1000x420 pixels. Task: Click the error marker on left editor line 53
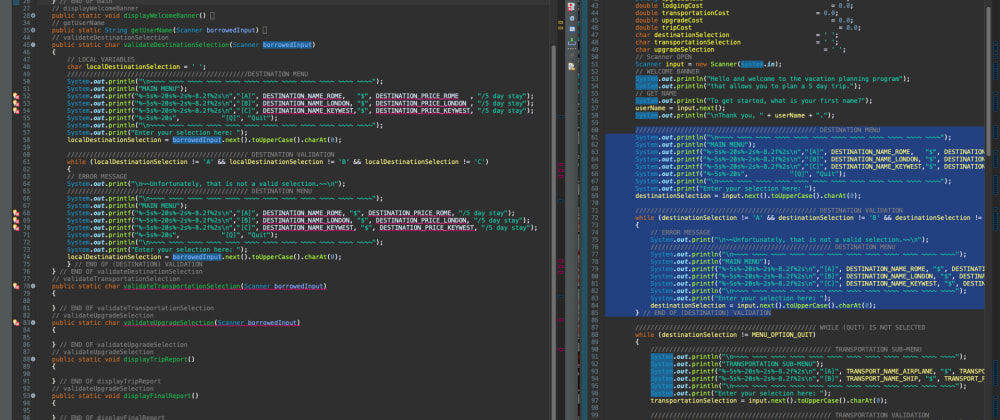tap(16, 103)
